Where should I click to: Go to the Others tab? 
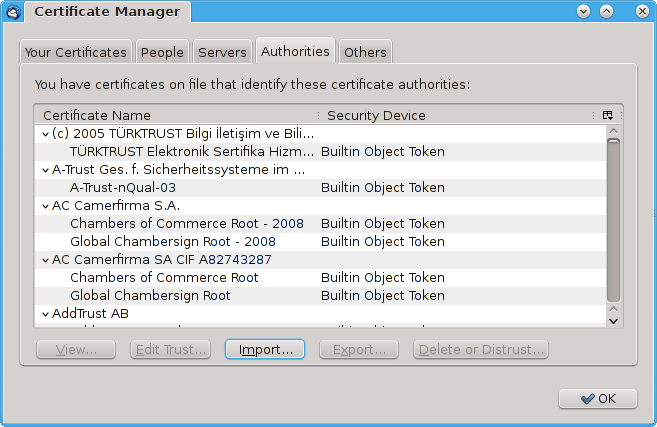[365, 52]
